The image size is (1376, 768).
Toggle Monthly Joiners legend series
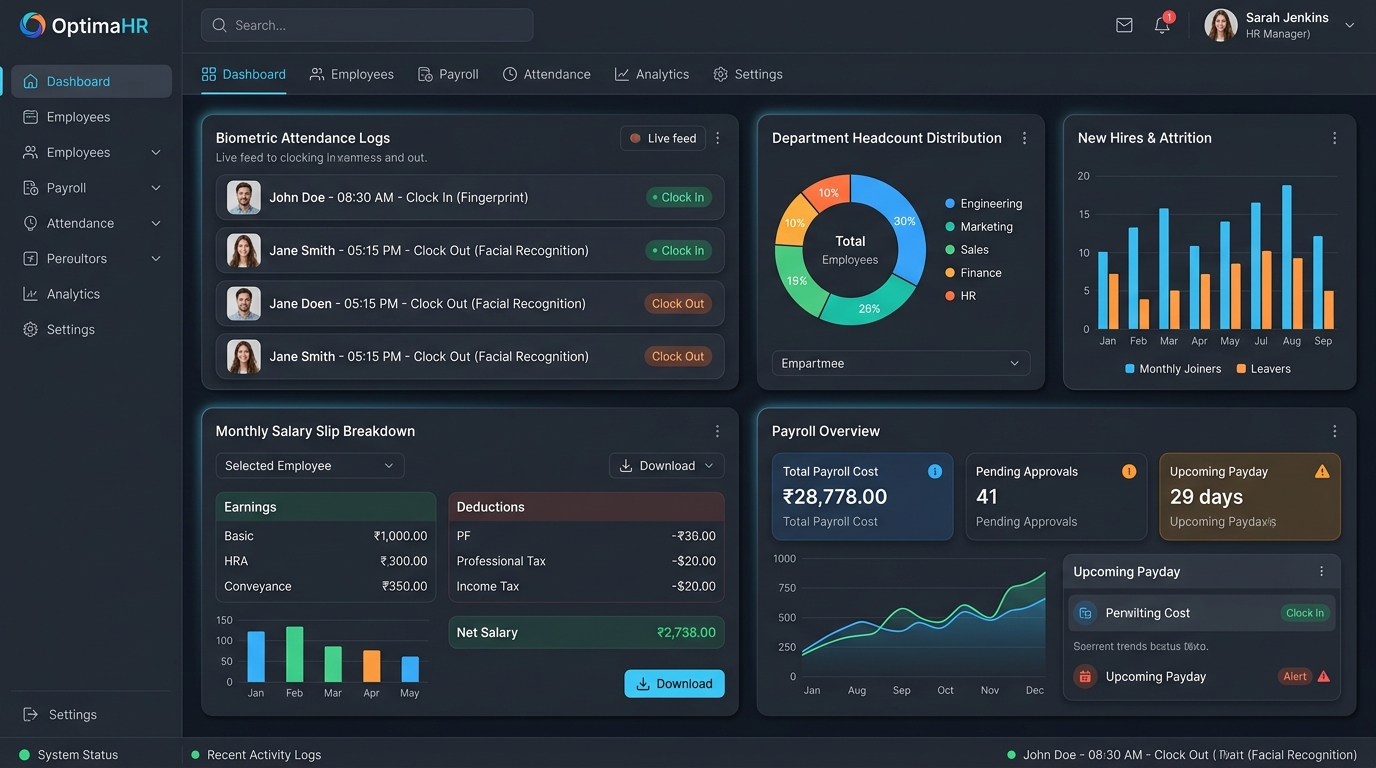[1173, 369]
